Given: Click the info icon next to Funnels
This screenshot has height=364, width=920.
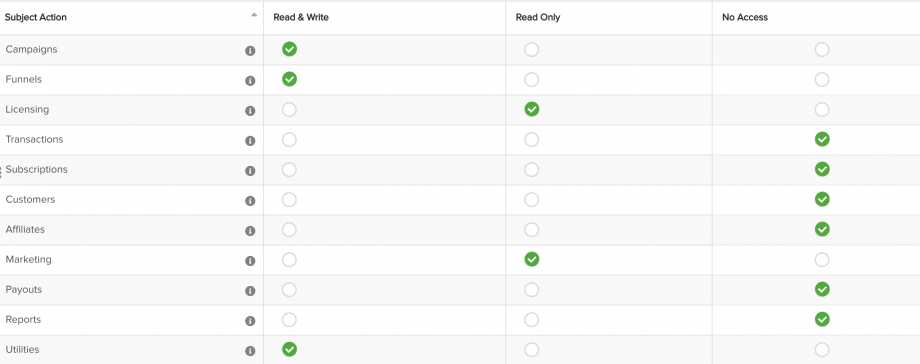Looking at the screenshot, I should pos(250,80).
